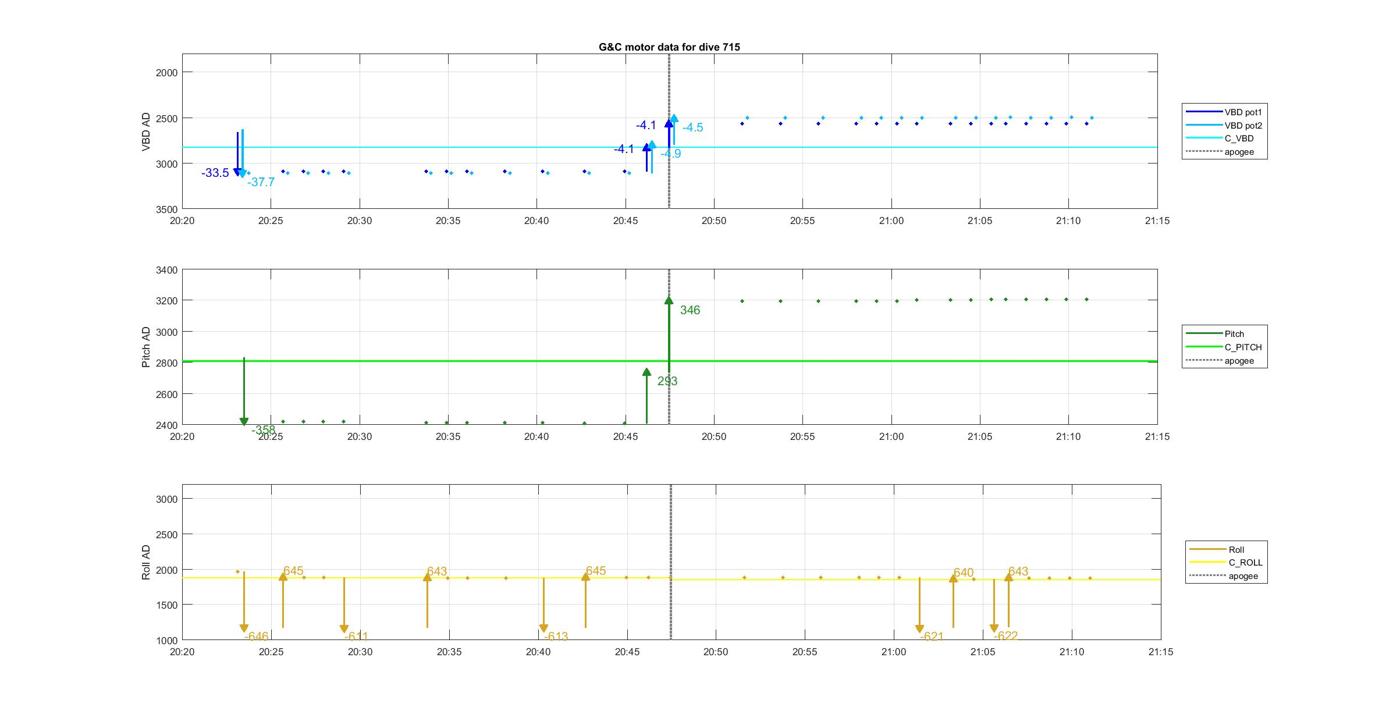Click the '640' roll data label
Image resolution: width=1400 pixels, height=720 pixels.
(x=963, y=573)
